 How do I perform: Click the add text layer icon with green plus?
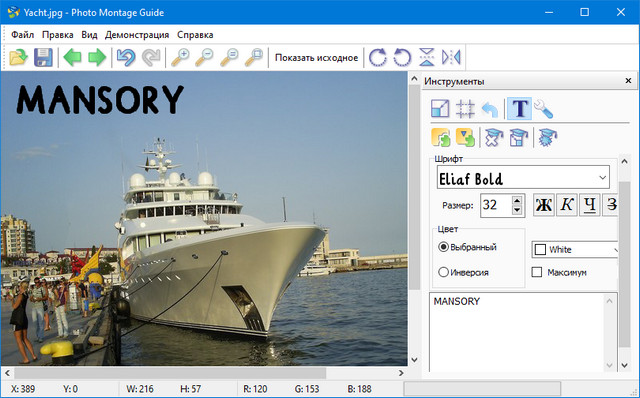(440, 137)
